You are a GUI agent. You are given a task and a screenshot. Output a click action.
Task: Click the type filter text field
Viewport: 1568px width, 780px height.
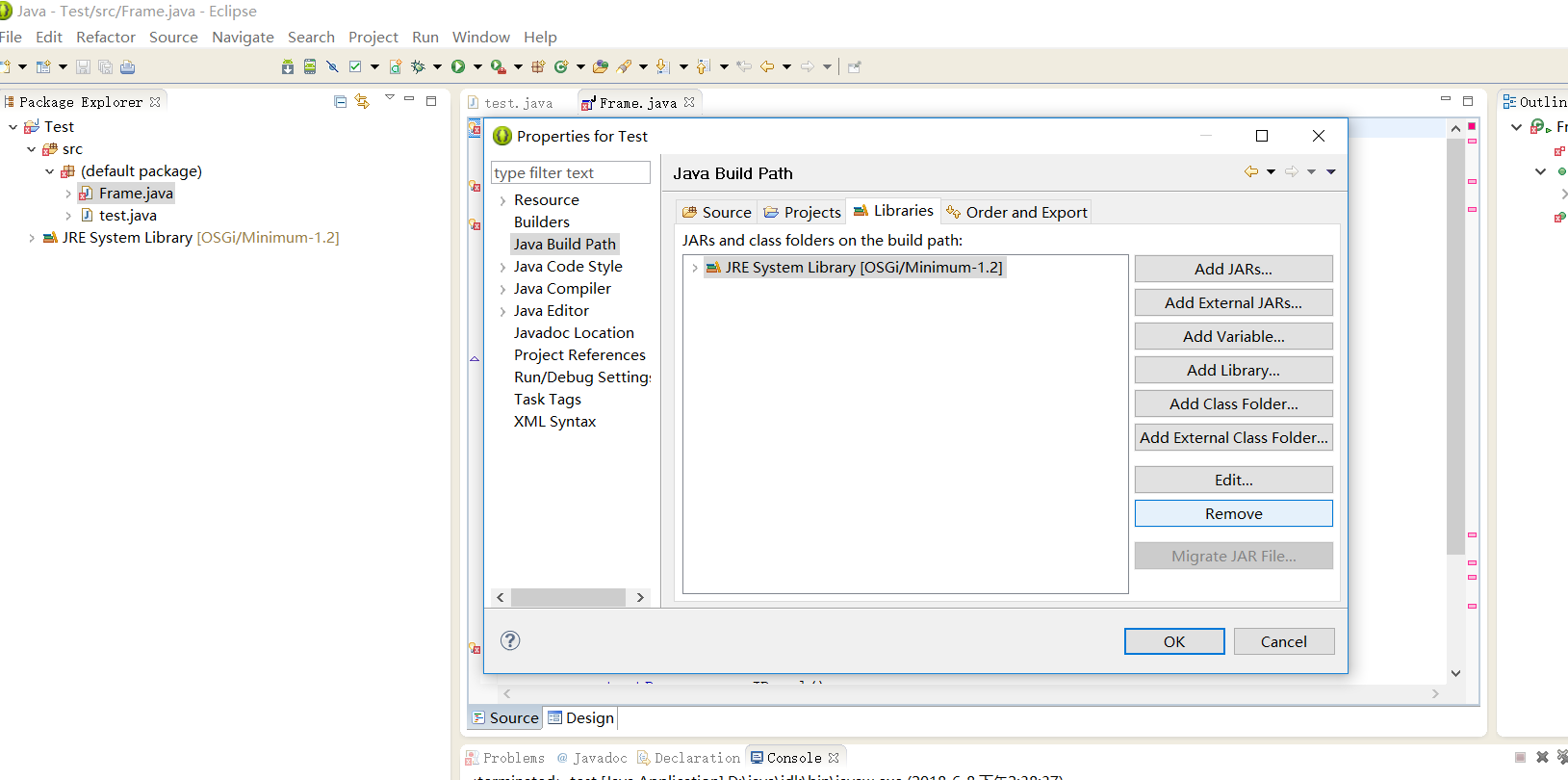point(571,172)
